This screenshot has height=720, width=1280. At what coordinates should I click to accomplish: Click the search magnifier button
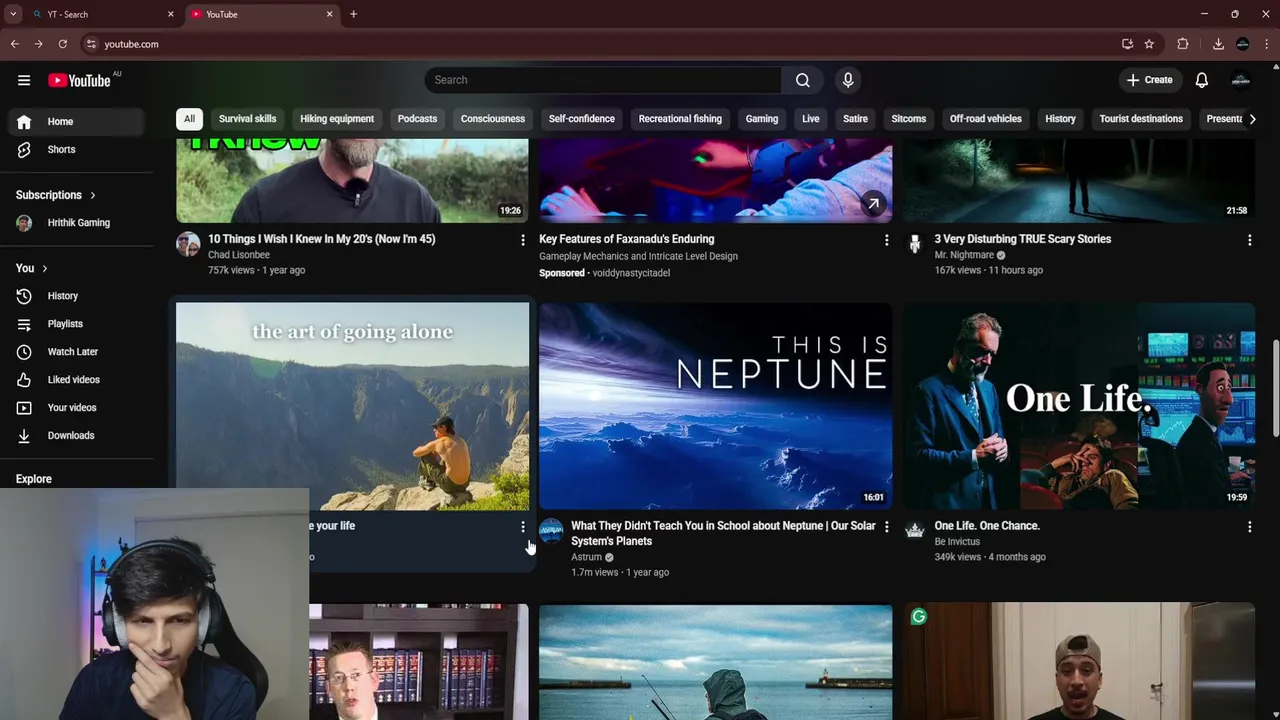(x=803, y=80)
